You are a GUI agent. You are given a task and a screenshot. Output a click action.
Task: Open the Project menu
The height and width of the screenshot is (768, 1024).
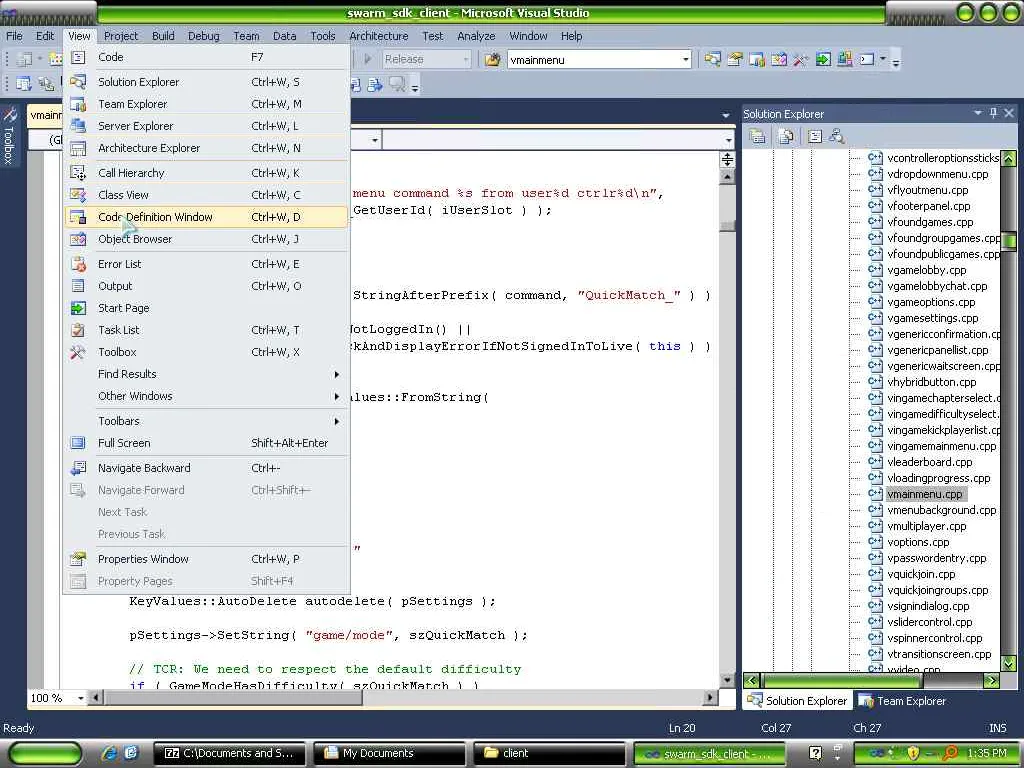(x=121, y=36)
